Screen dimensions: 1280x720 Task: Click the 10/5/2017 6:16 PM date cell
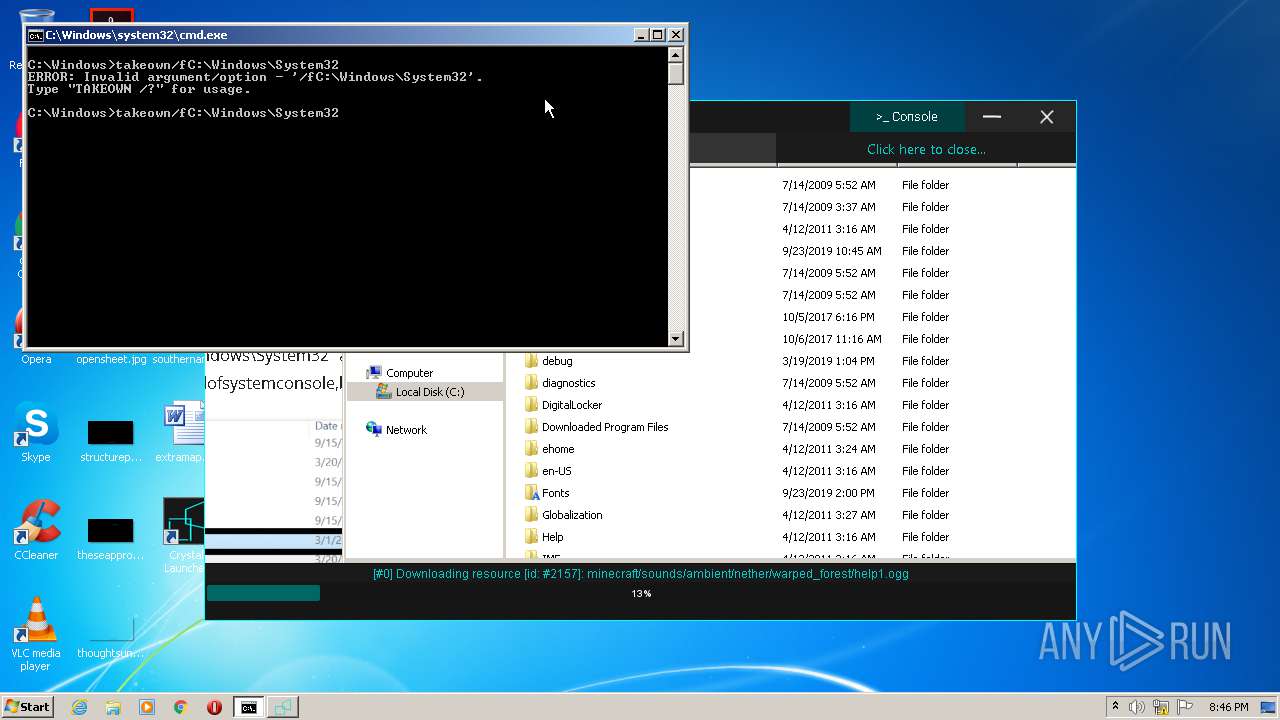(x=828, y=317)
